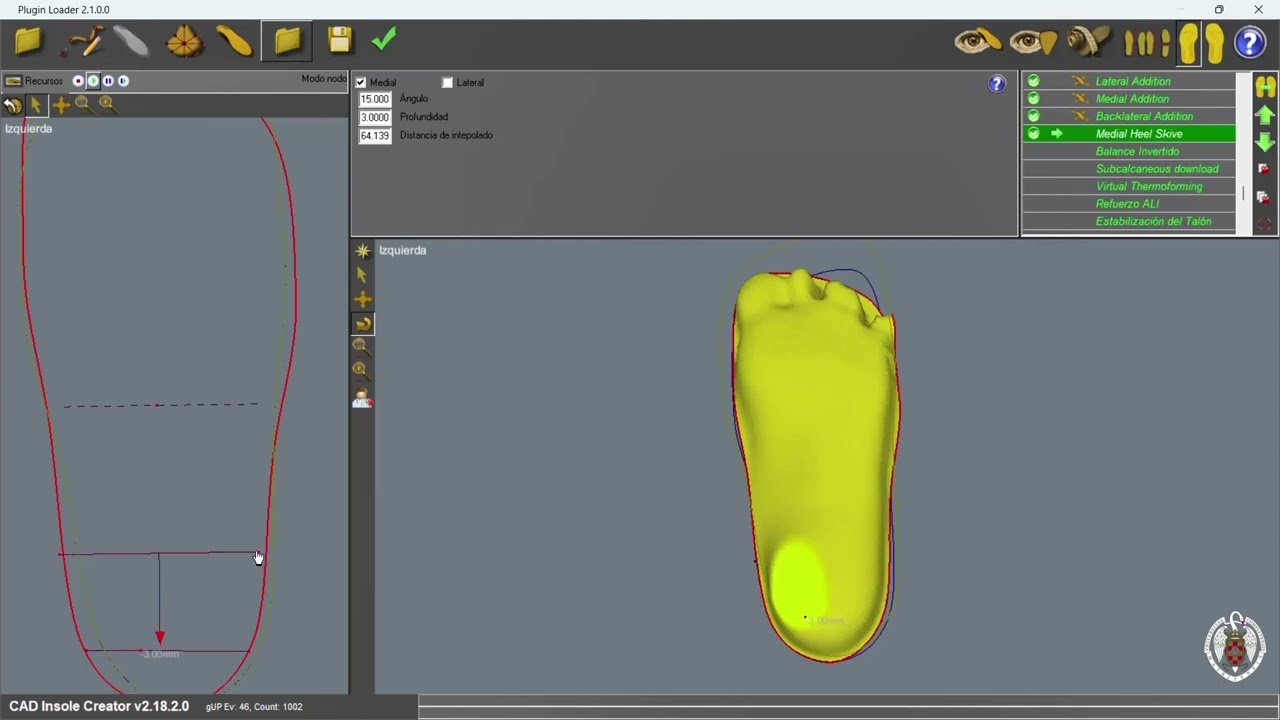Choose pointer arrow tool in 3D view
The image size is (1280, 720).
362,274
